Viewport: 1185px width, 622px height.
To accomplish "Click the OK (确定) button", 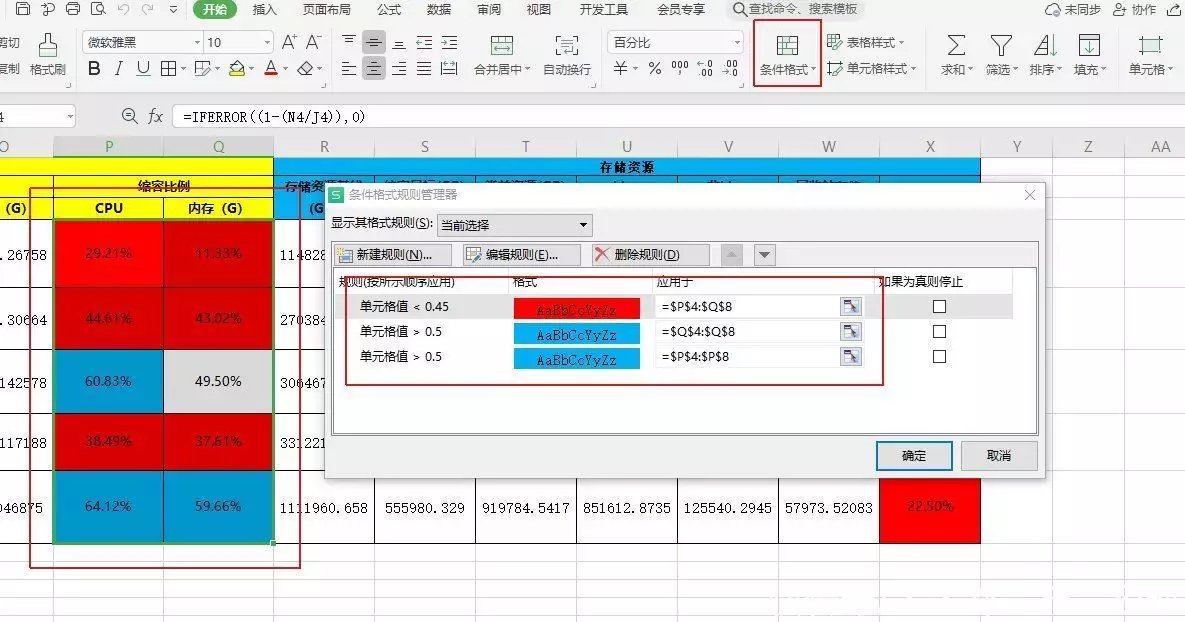I will coord(914,456).
